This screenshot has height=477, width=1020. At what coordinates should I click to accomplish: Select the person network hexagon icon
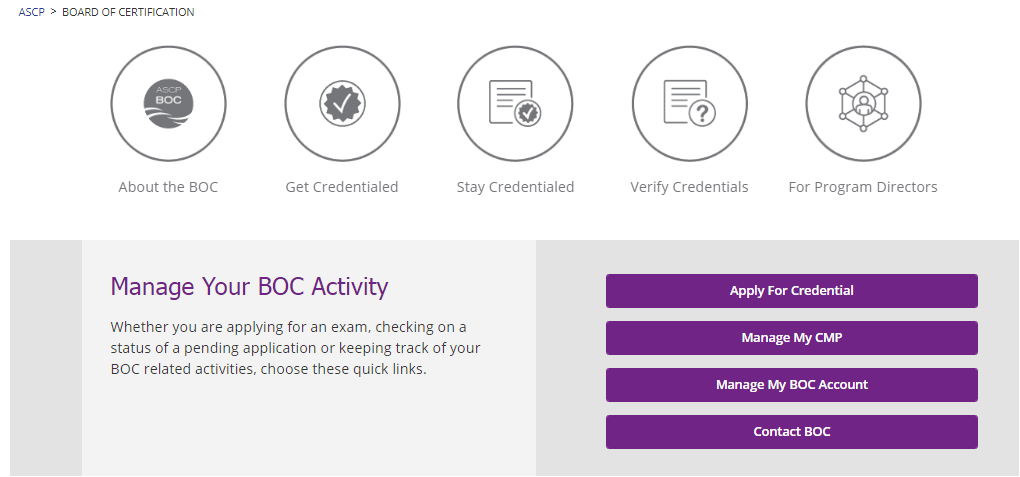(863, 103)
